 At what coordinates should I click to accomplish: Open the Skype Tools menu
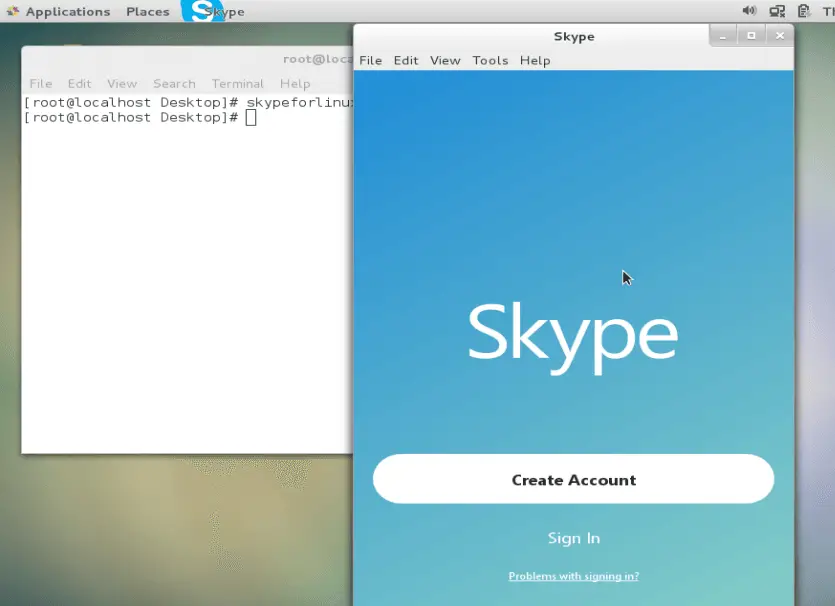490,61
